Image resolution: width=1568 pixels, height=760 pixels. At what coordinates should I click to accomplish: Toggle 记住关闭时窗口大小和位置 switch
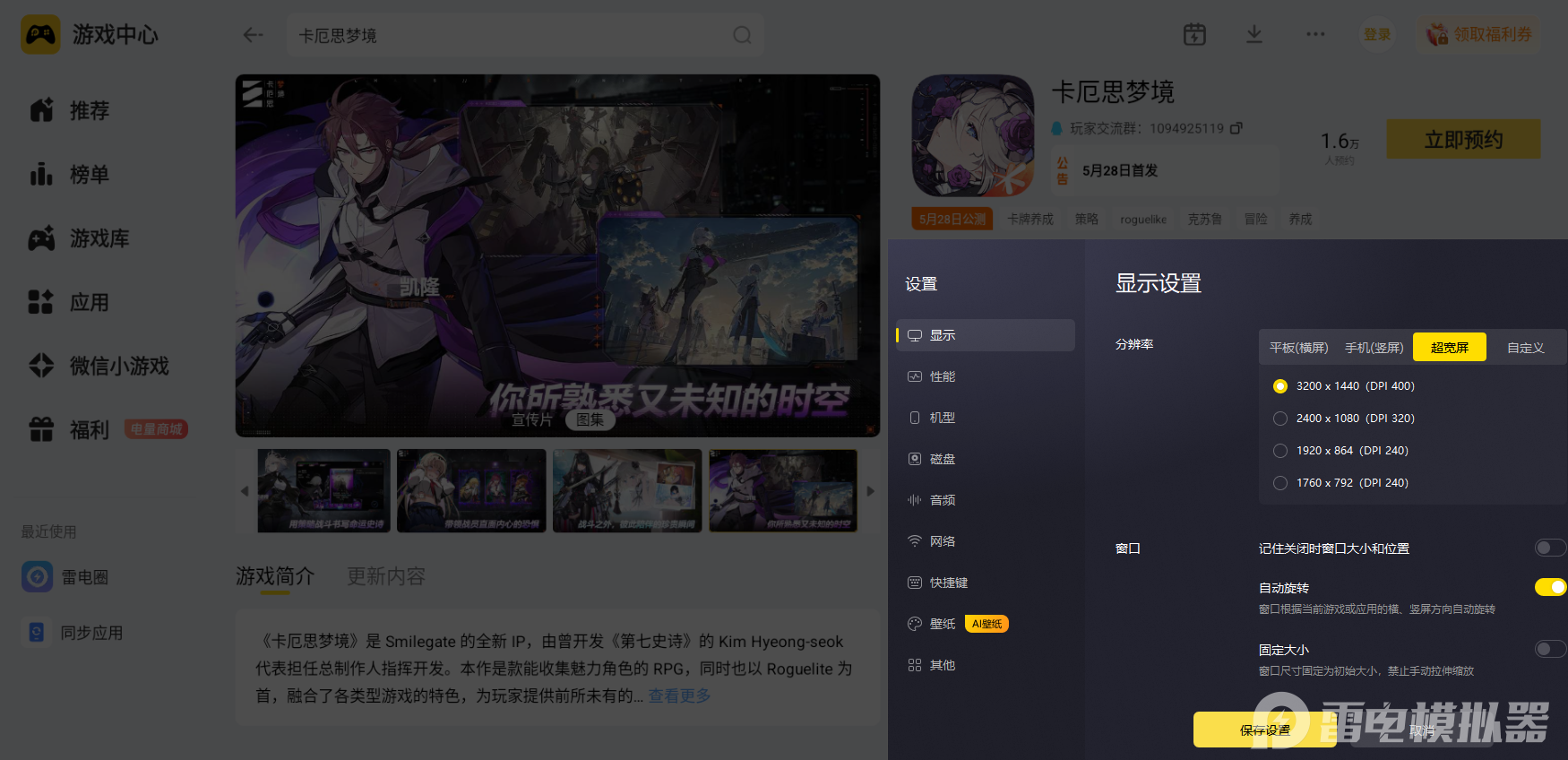tap(1550, 548)
